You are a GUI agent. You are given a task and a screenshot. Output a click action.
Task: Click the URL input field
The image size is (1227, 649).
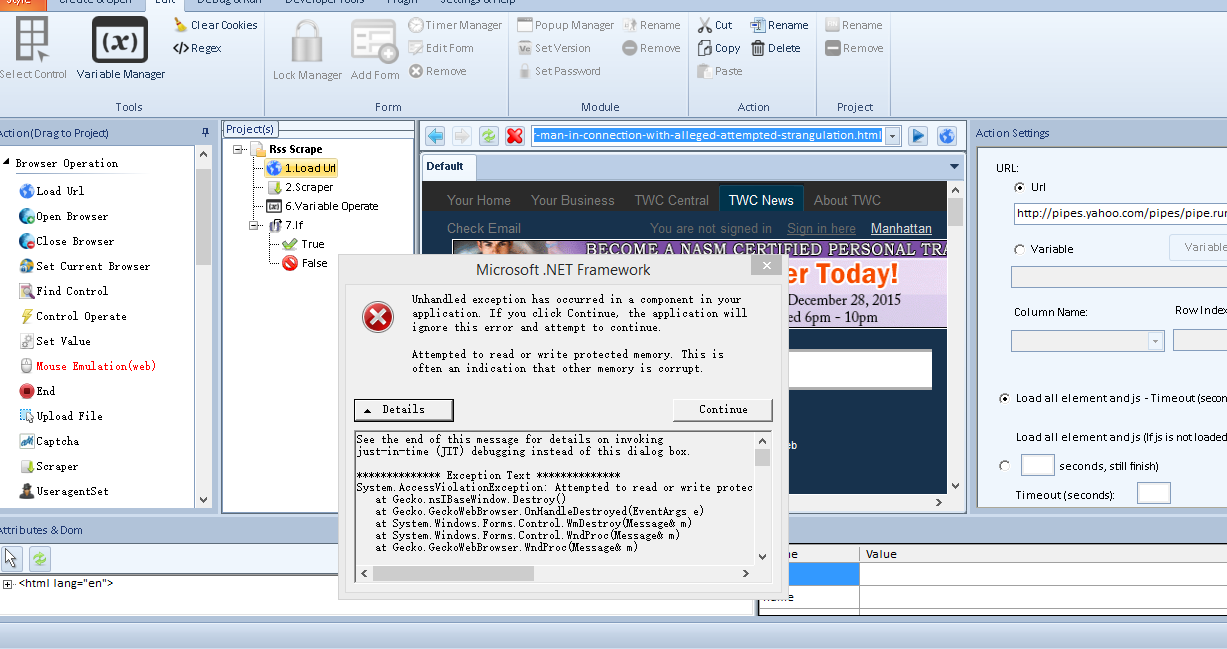pos(1119,213)
